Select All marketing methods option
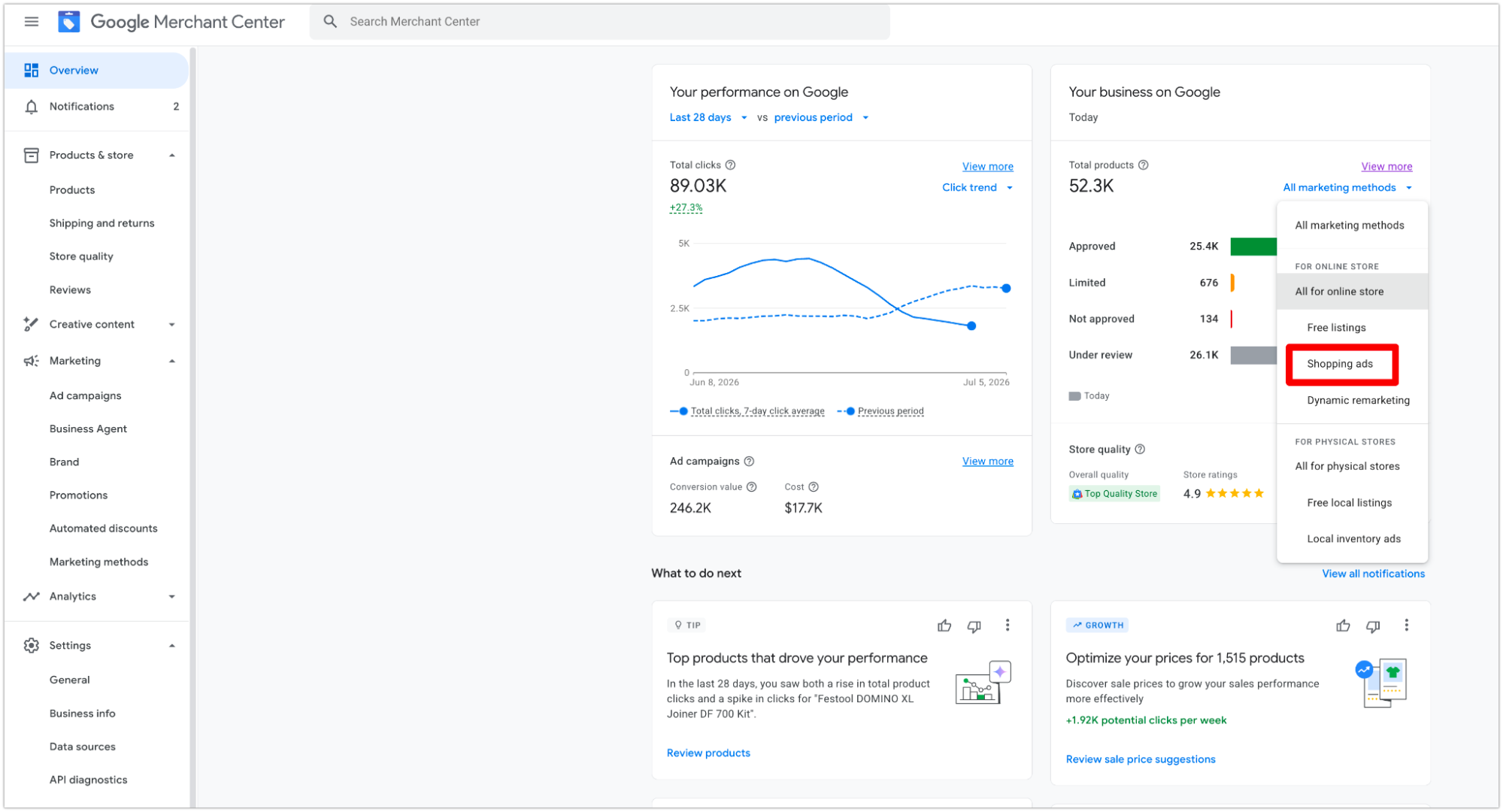 (x=1352, y=226)
